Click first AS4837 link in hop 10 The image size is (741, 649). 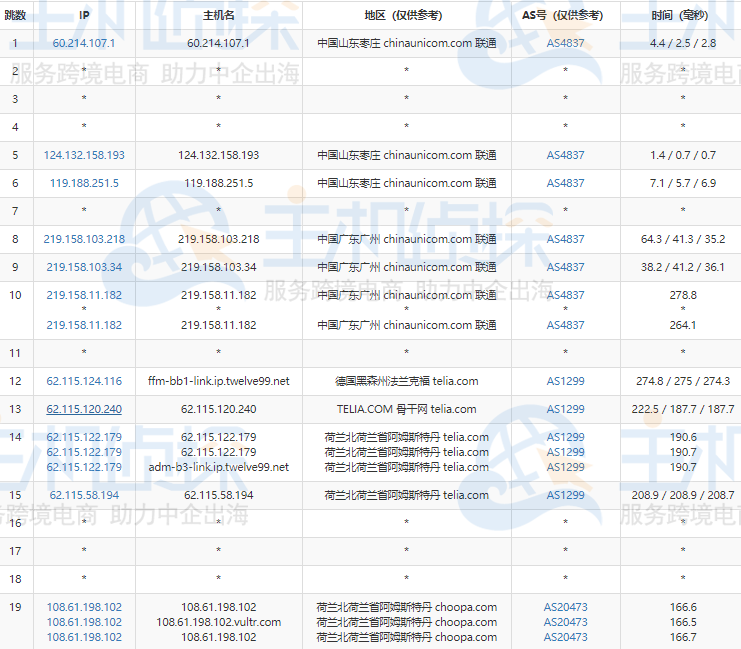[565, 295]
